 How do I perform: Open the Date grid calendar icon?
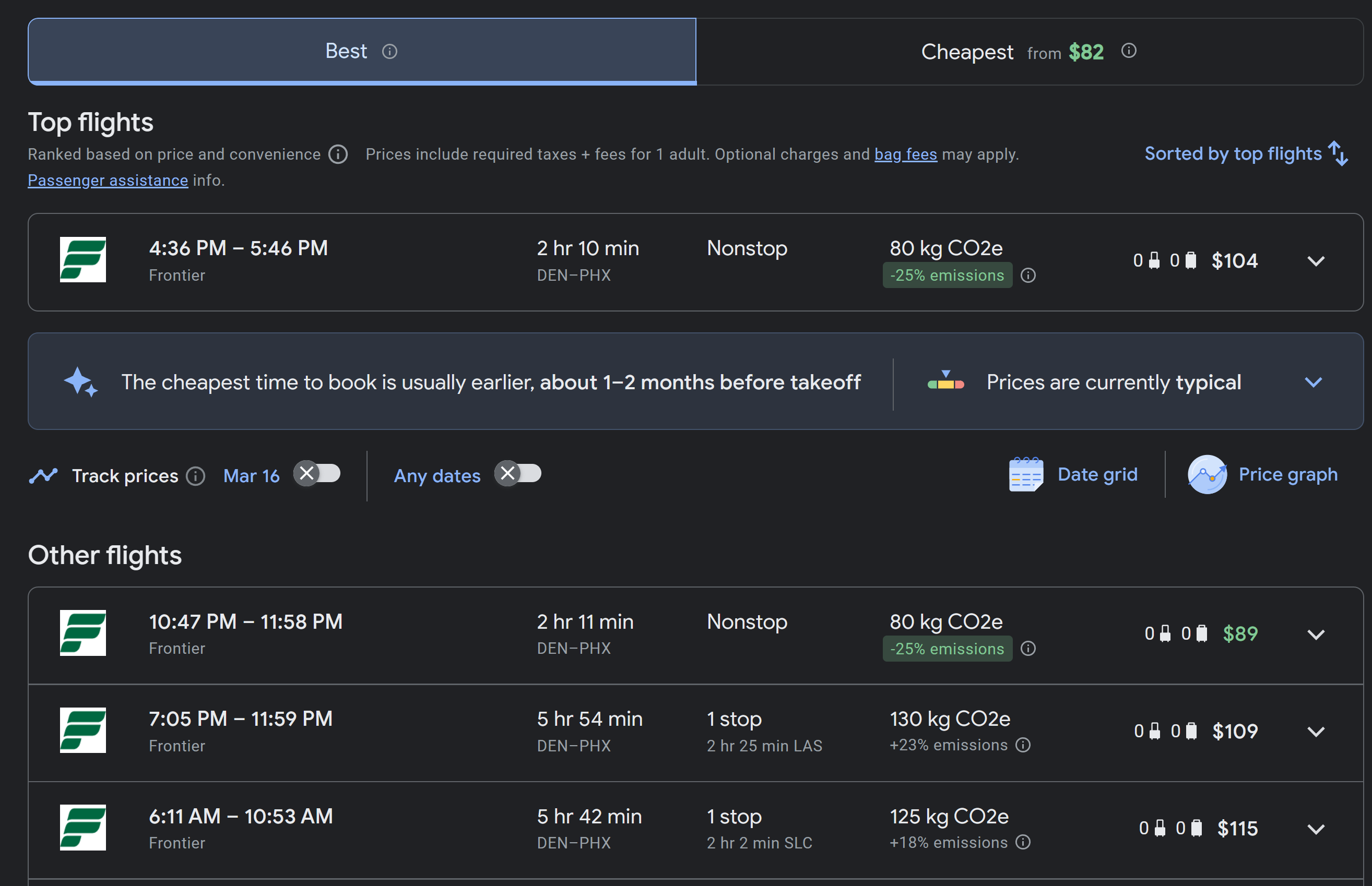[1025, 475]
